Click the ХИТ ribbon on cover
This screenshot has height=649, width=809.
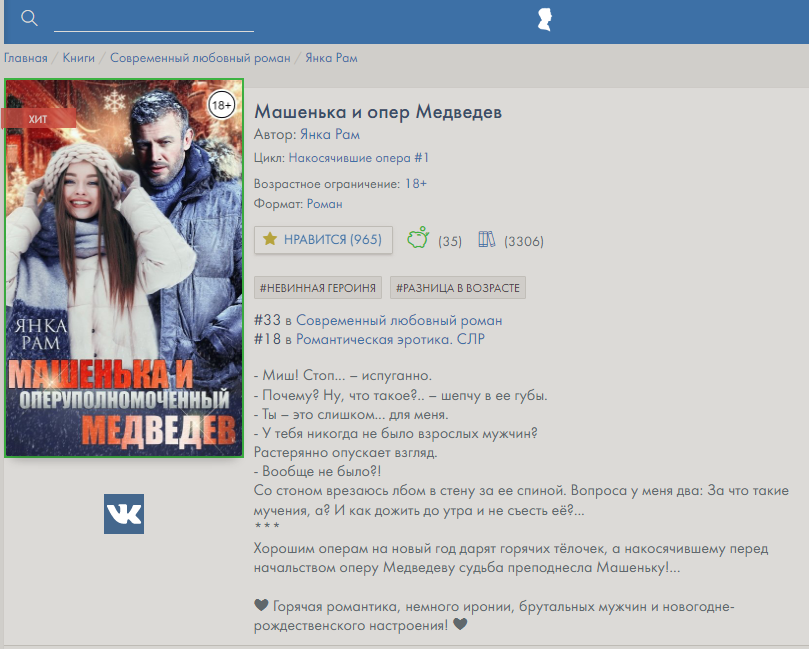point(38,119)
